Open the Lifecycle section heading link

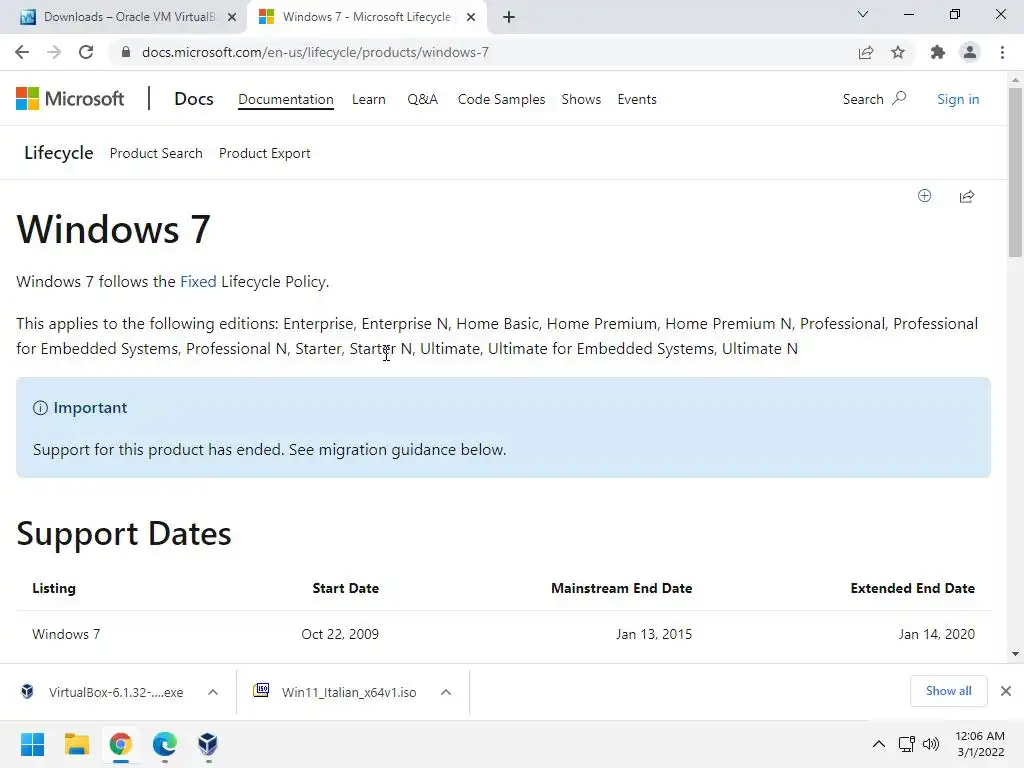[59, 153]
